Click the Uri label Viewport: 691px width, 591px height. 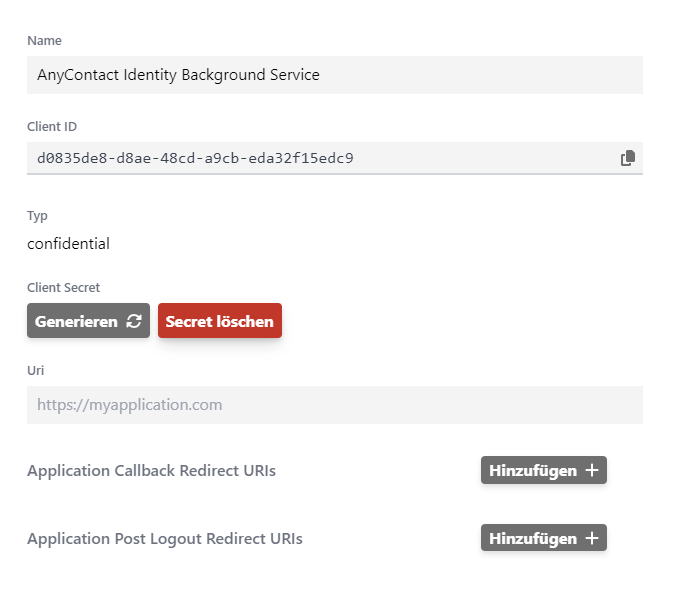[35, 371]
